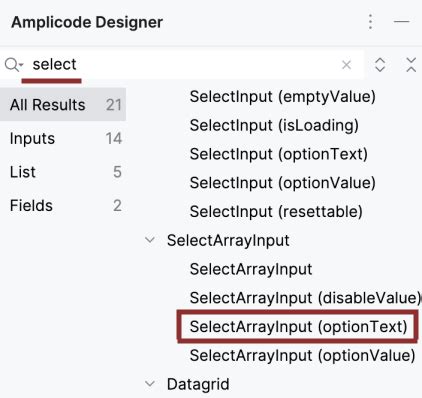
Task: Show the All Results category
Action: (63, 105)
